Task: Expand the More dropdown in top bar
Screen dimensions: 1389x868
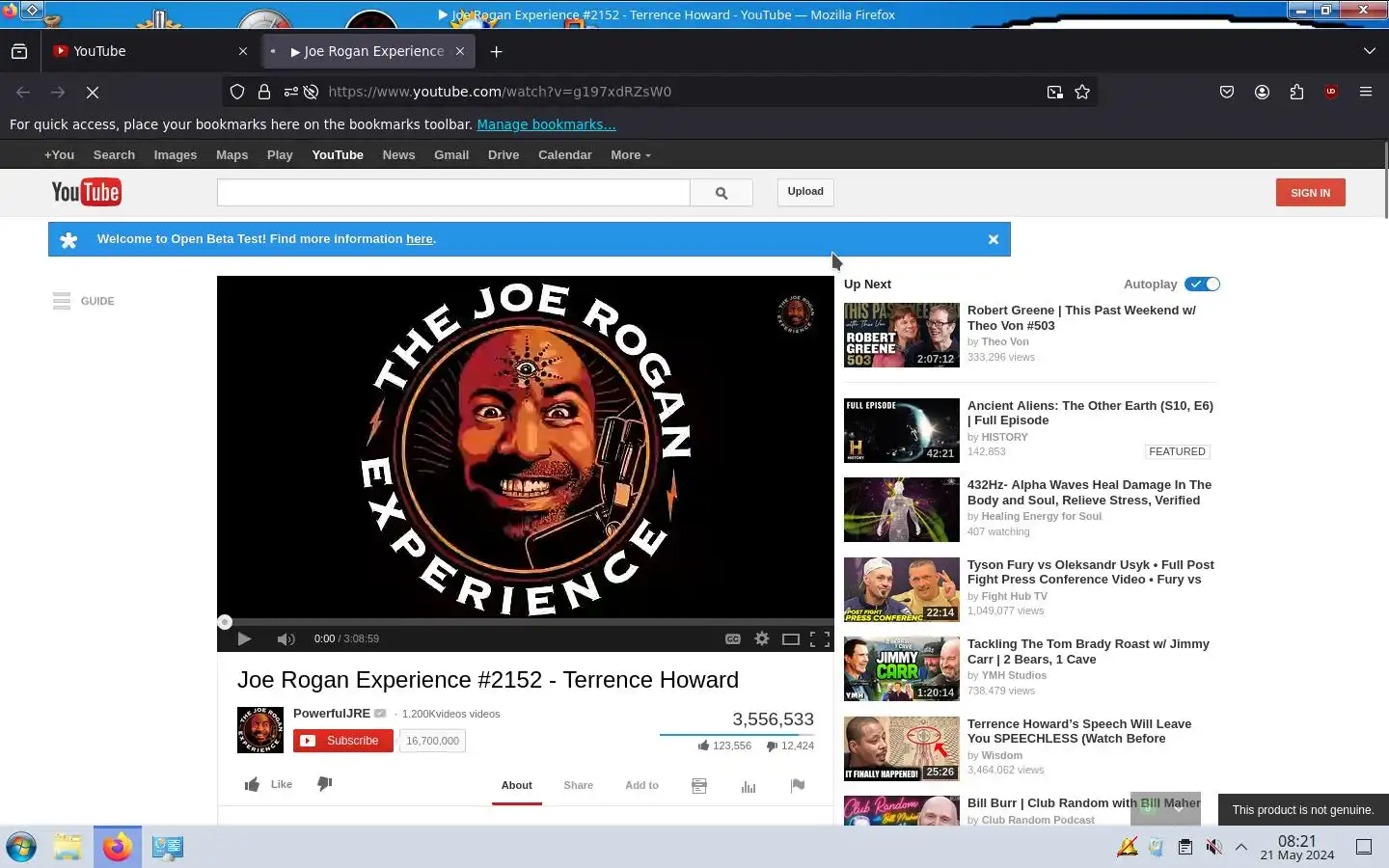Action: click(631, 154)
